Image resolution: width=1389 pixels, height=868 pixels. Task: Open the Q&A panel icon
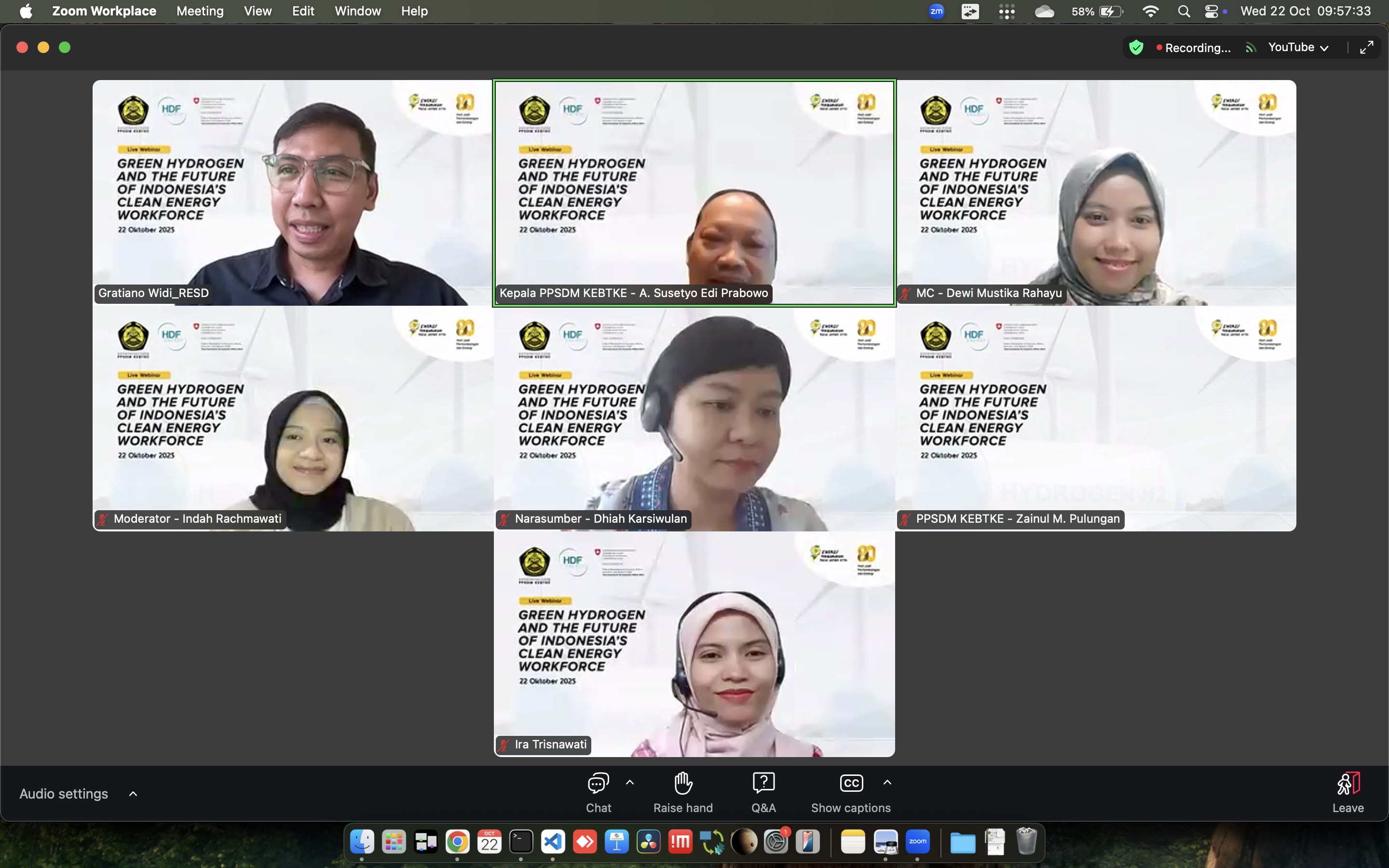point(763,784)
